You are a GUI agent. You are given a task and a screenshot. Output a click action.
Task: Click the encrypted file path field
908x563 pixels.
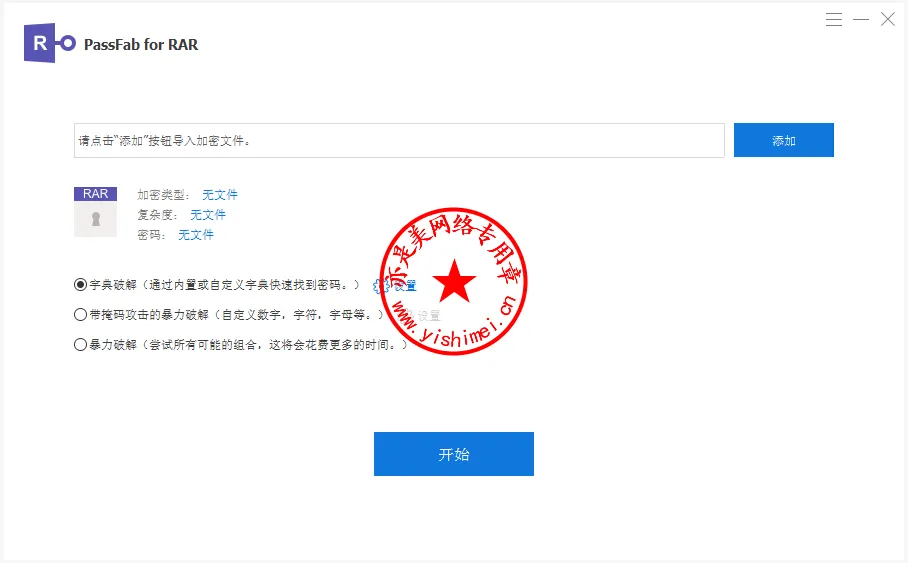tap(399, 141)
